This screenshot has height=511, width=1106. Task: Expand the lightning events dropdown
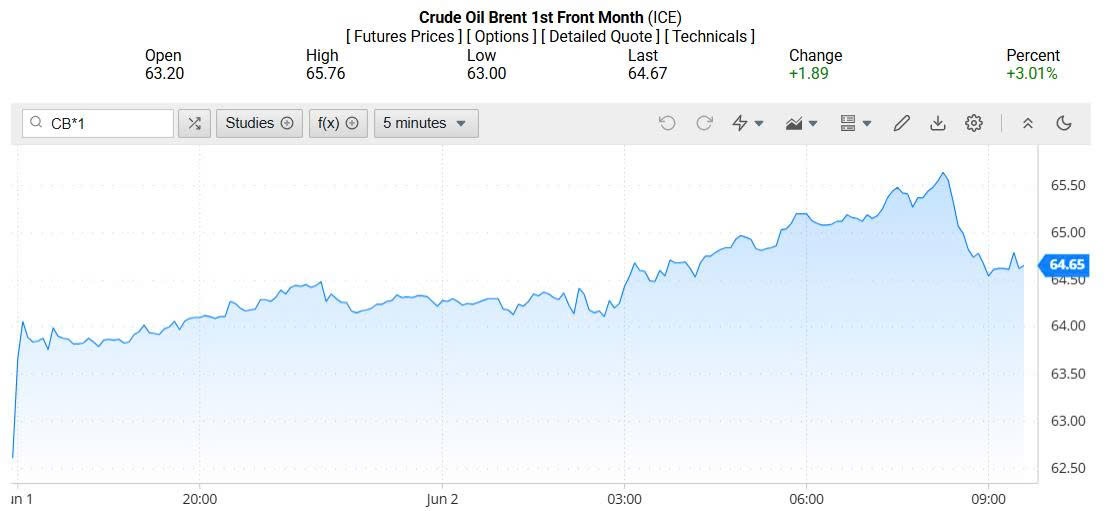click(x=747, y=123)
